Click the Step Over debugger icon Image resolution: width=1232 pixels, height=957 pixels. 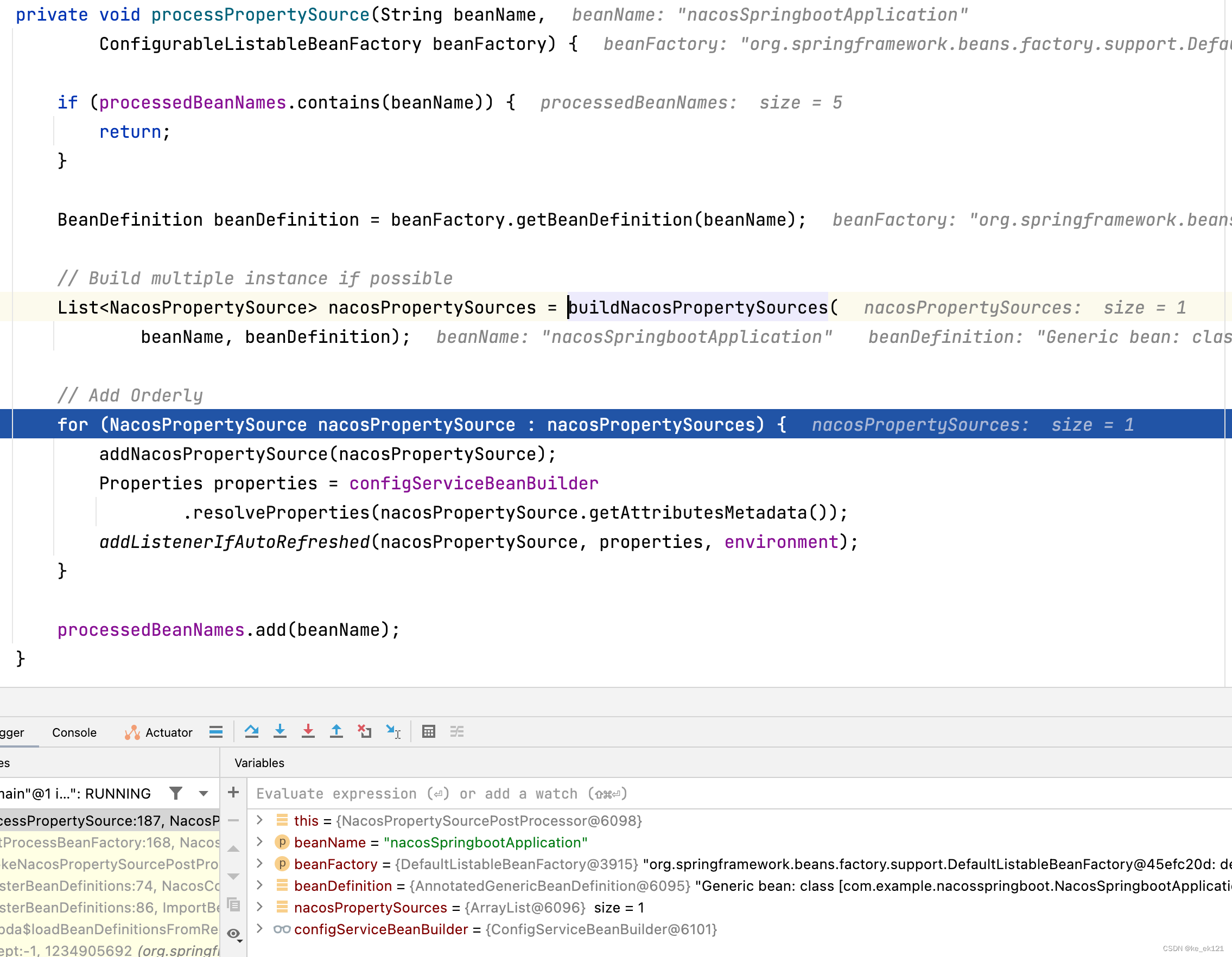[x=252, y=731]
